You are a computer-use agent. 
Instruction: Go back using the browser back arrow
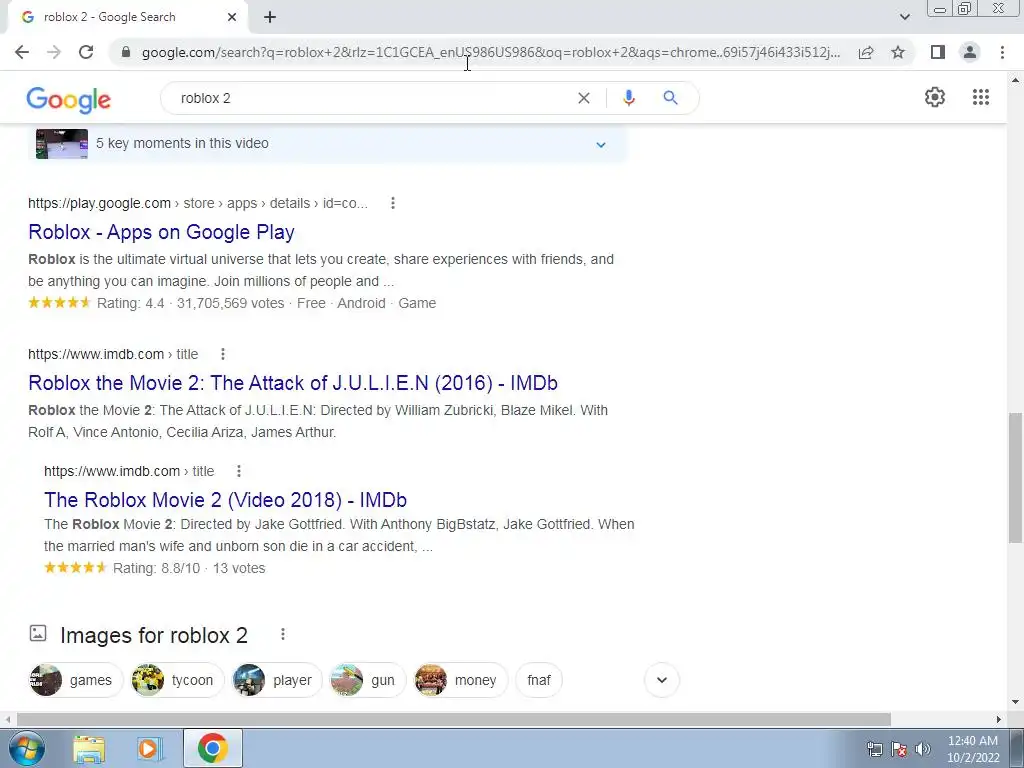pyautogui.click(x=22, y=52)
